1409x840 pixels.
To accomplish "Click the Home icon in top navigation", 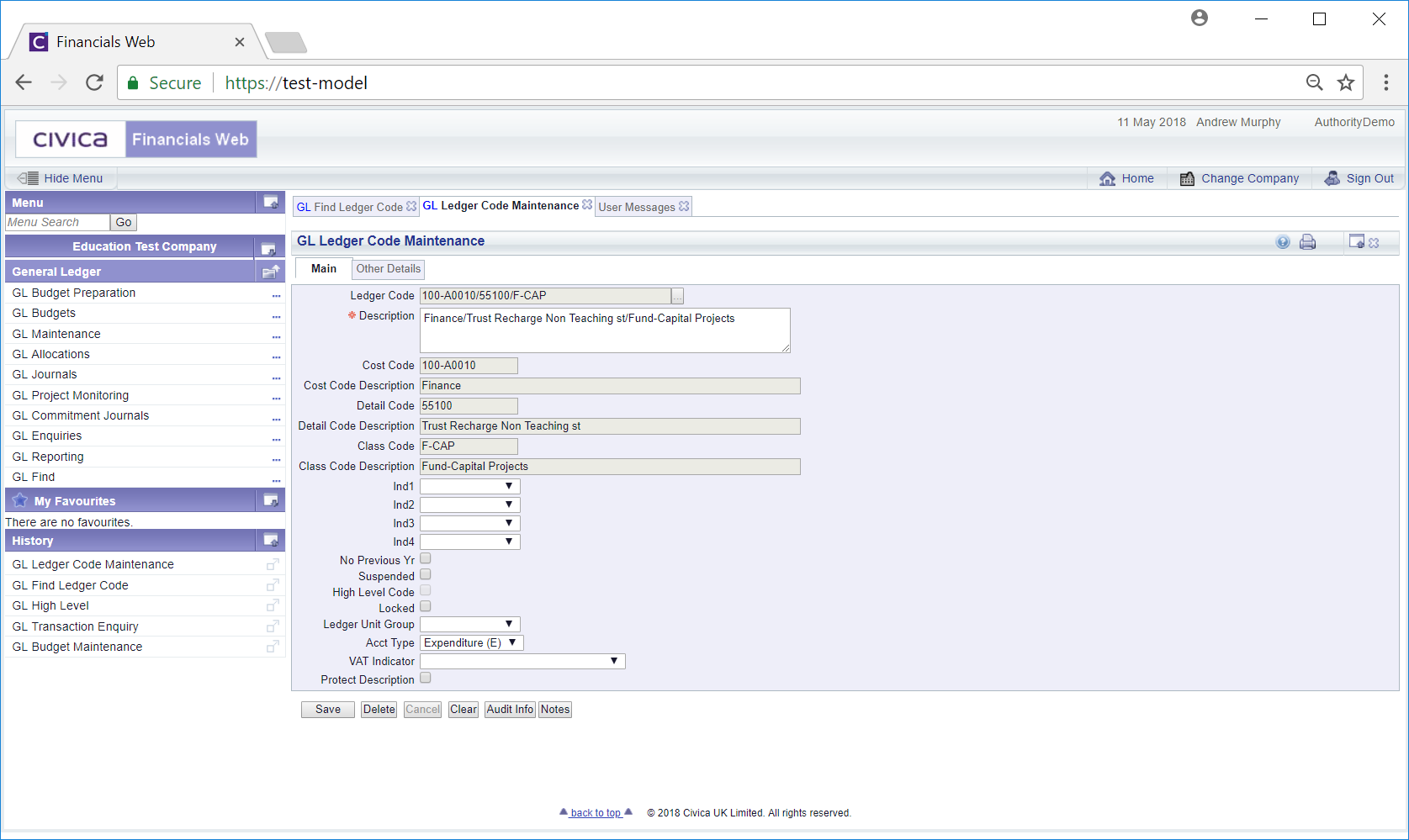I will (x=1107, y=178).
